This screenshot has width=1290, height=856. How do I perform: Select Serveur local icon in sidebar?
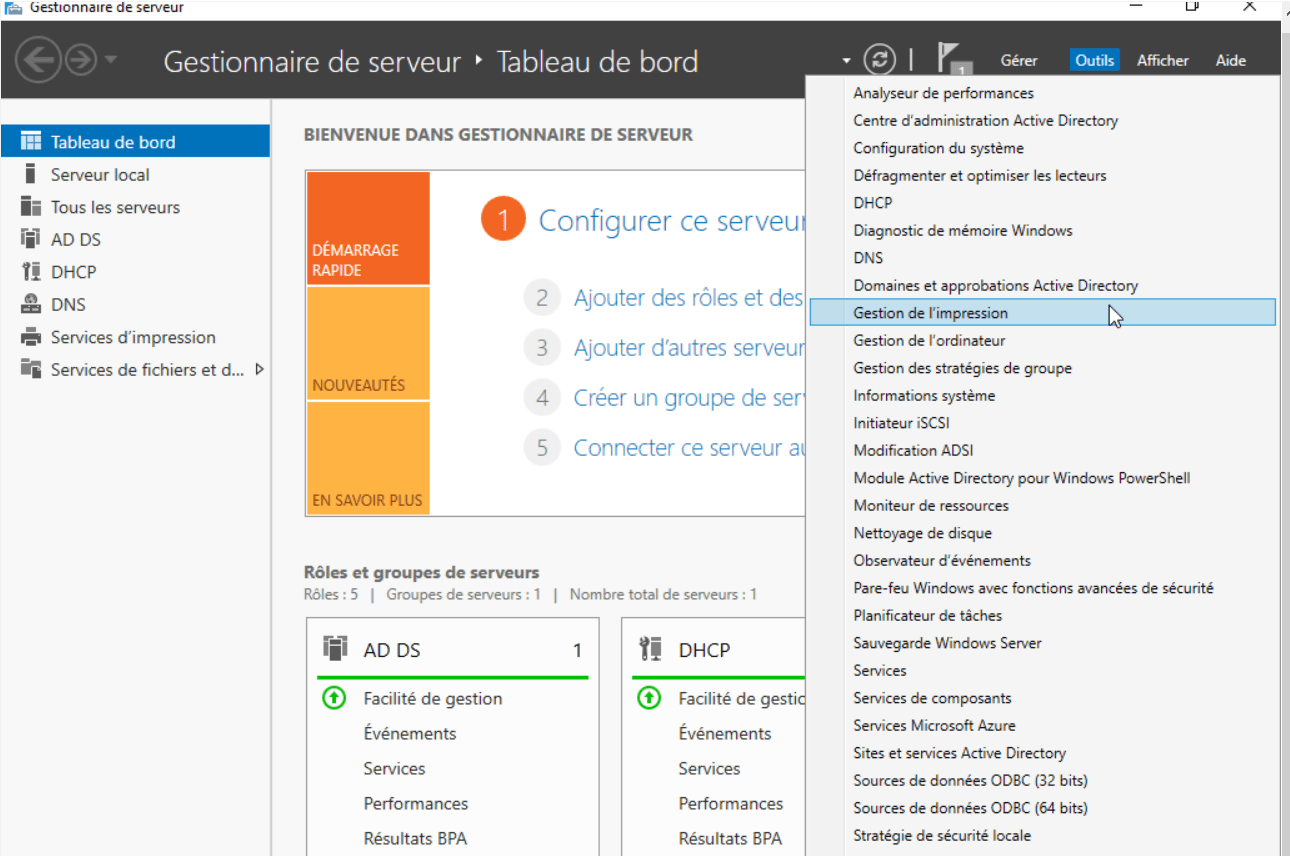[31, 175]
